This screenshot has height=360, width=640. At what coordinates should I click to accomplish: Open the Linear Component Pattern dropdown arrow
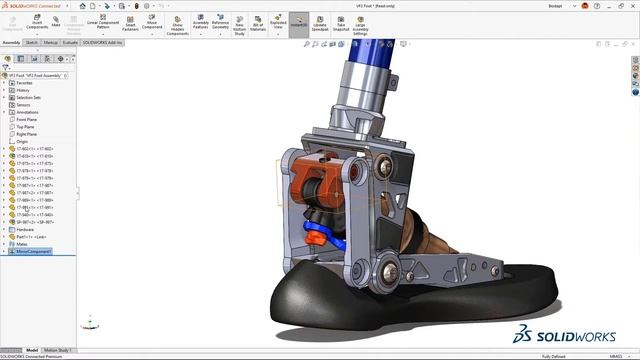pyautogui.click(x=103, y=34)
